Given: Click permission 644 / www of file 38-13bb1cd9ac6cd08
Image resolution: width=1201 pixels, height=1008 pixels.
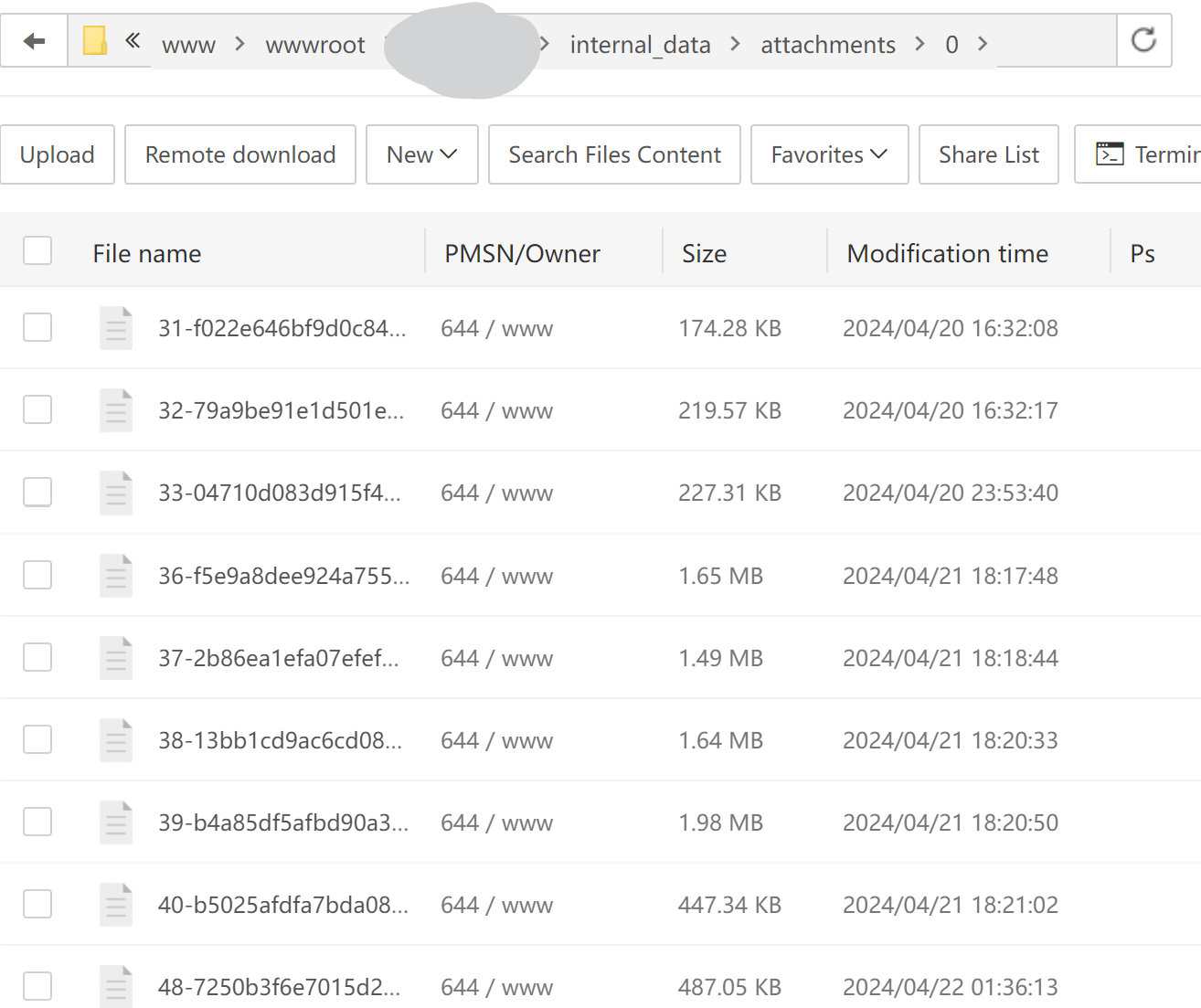Looking at the screenshot, I should [497, 740].
